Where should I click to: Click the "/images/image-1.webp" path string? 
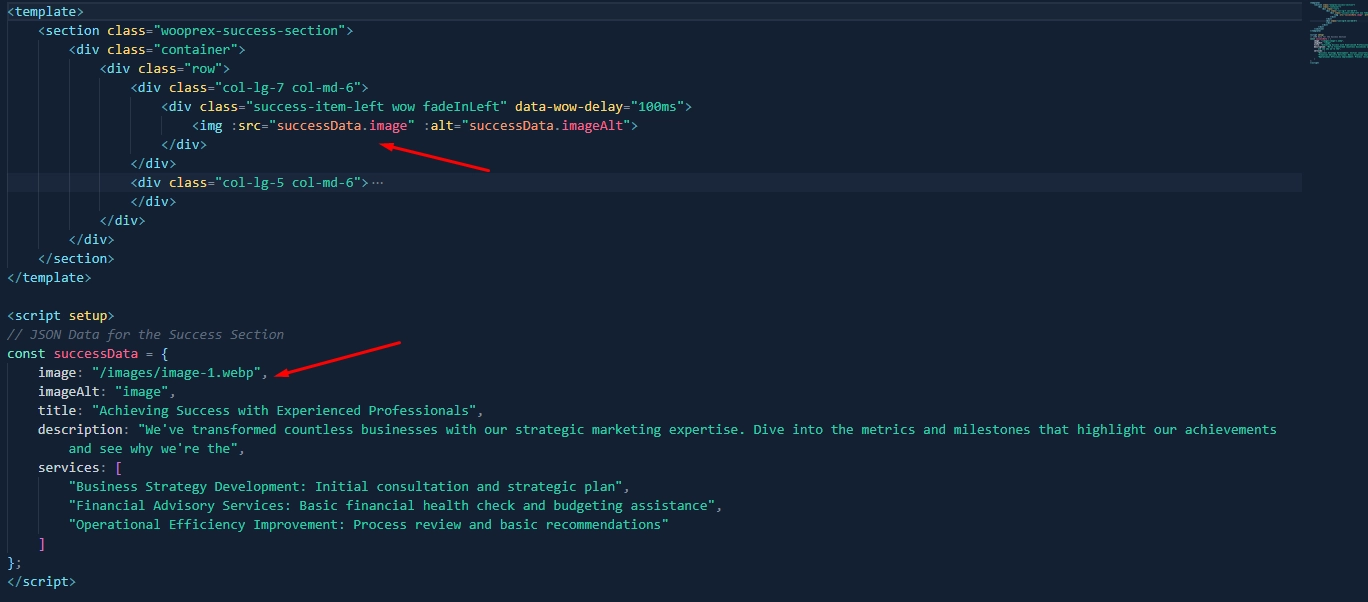pyautogui.click(x=180, y=372)
